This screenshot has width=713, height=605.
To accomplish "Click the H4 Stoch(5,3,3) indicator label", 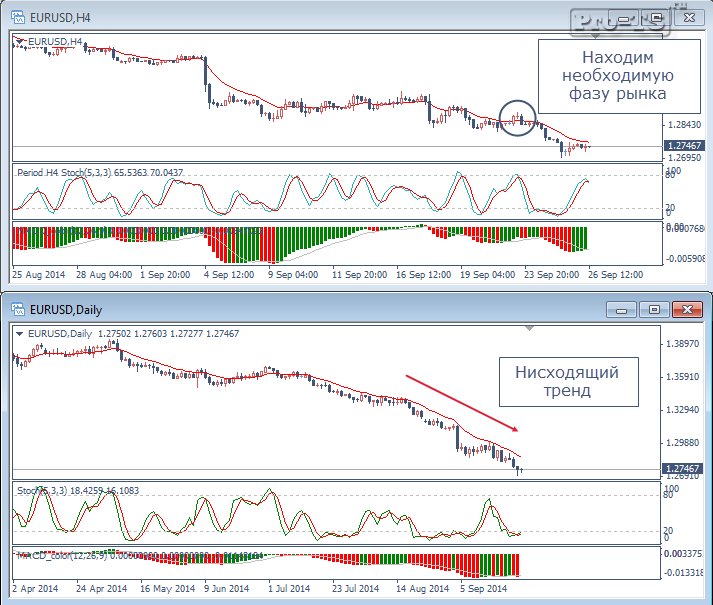I will [x=100, y=173].
